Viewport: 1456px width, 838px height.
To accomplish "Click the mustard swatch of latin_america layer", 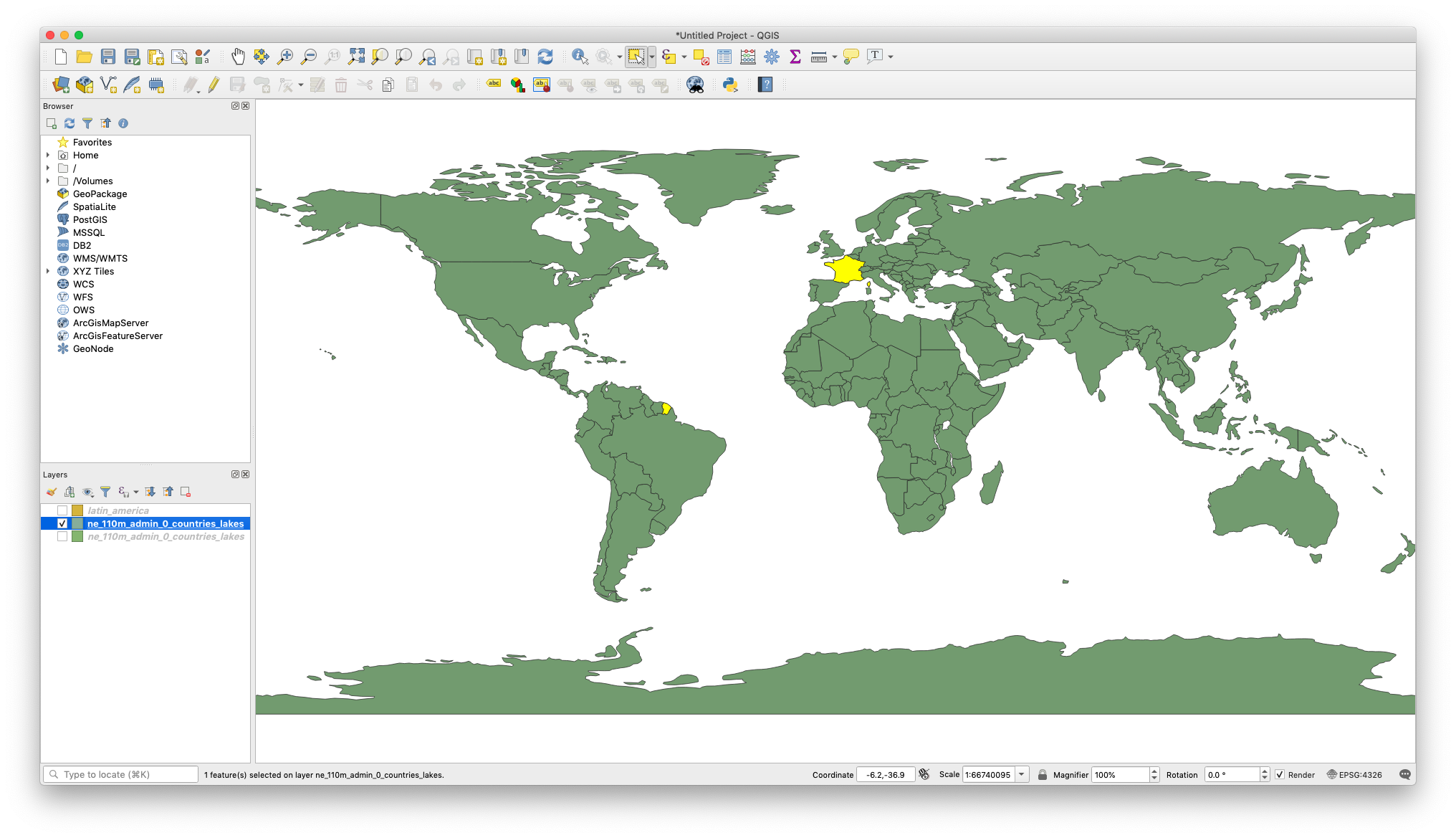I will click(77, 510).
